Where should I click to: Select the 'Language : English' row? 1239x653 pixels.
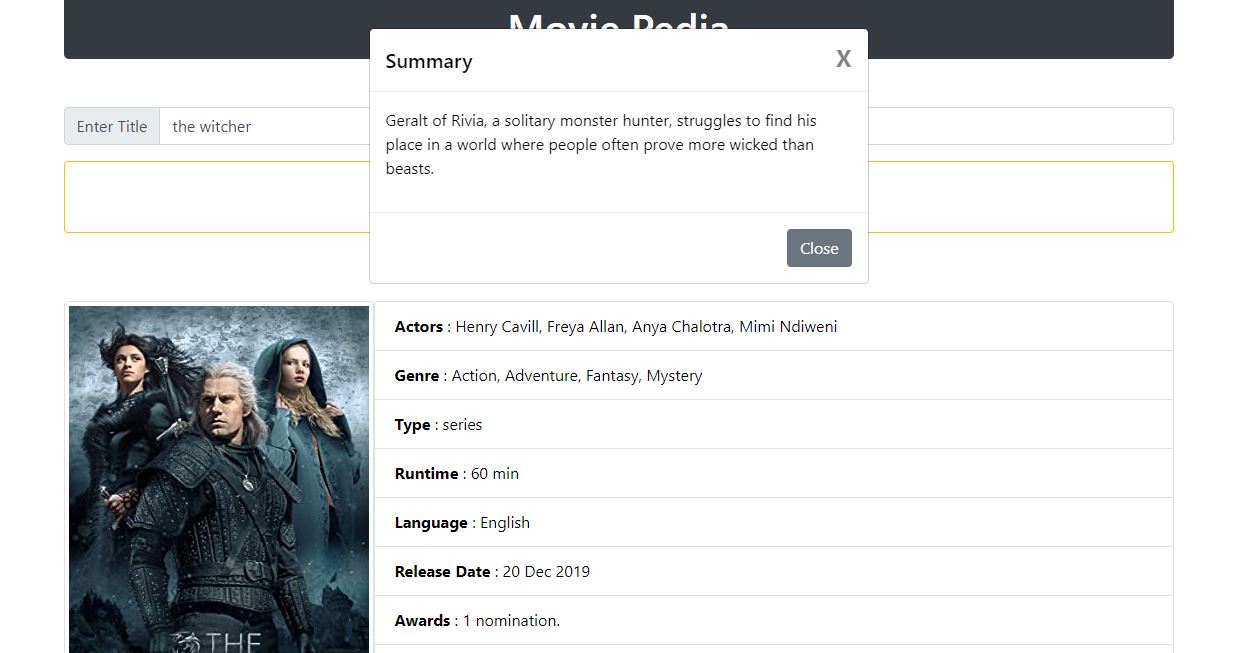pos(773,522)
